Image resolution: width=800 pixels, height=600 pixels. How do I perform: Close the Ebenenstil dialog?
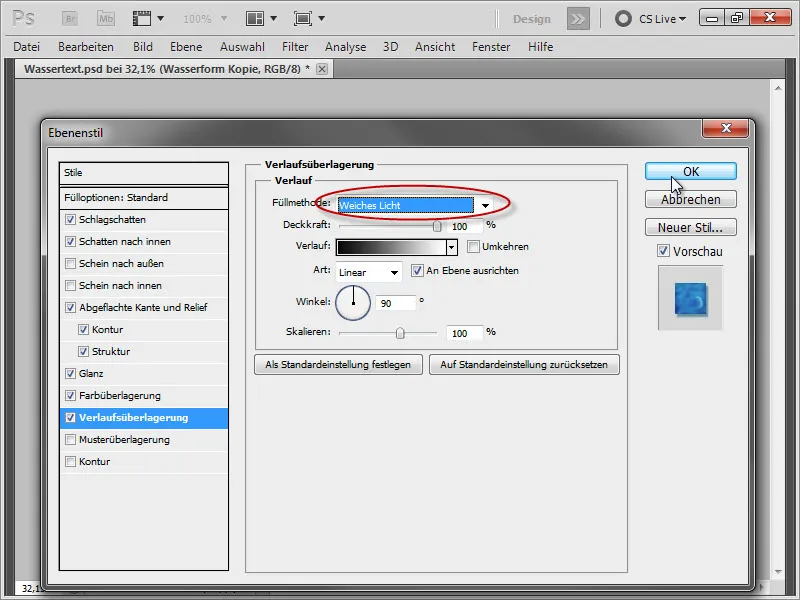[726, 128]
